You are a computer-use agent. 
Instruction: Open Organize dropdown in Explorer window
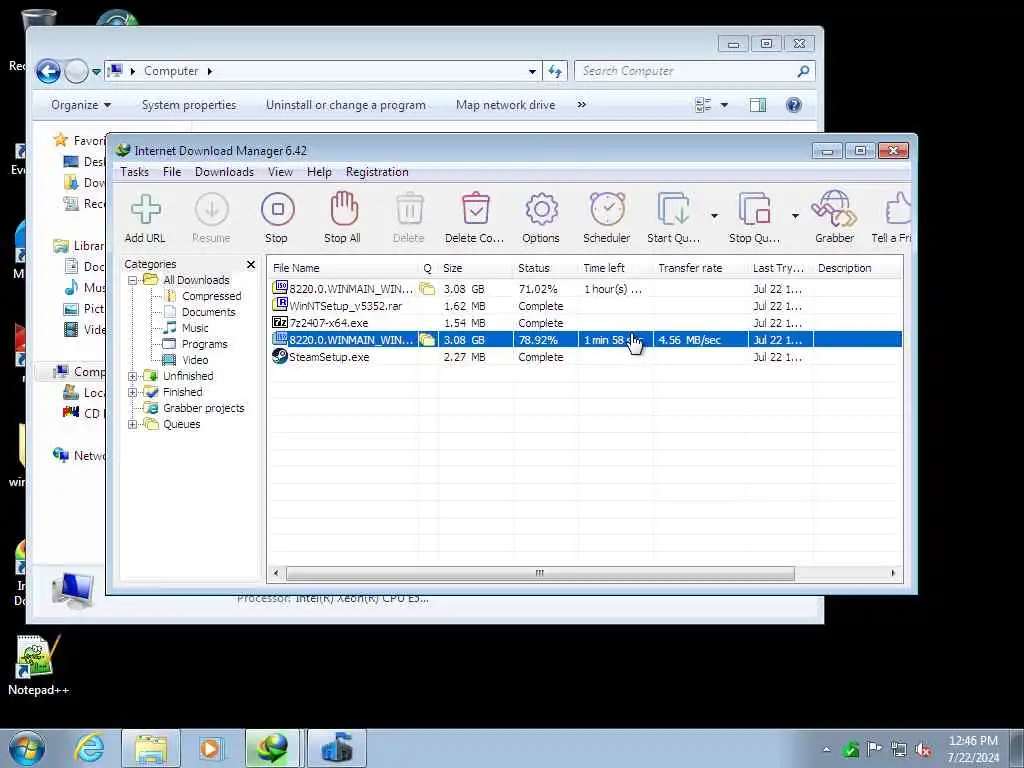coord(81,105)
